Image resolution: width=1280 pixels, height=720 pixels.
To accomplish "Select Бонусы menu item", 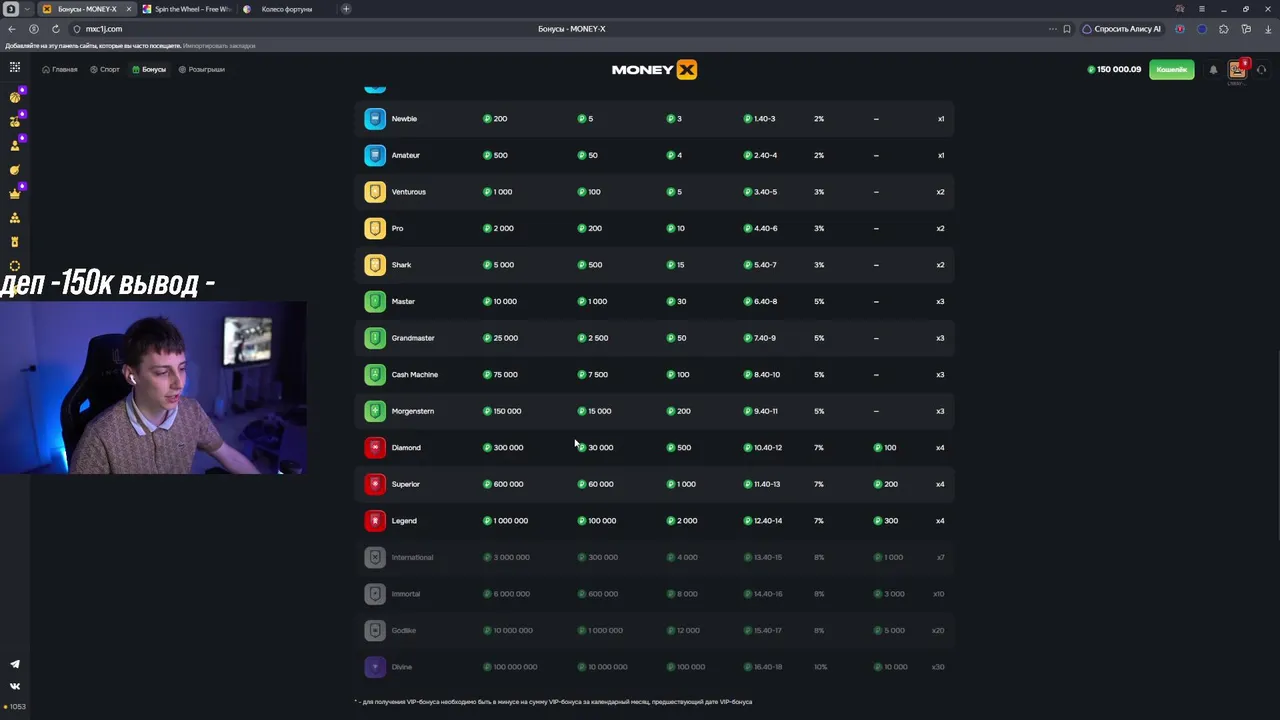I will tap(149, 69).
